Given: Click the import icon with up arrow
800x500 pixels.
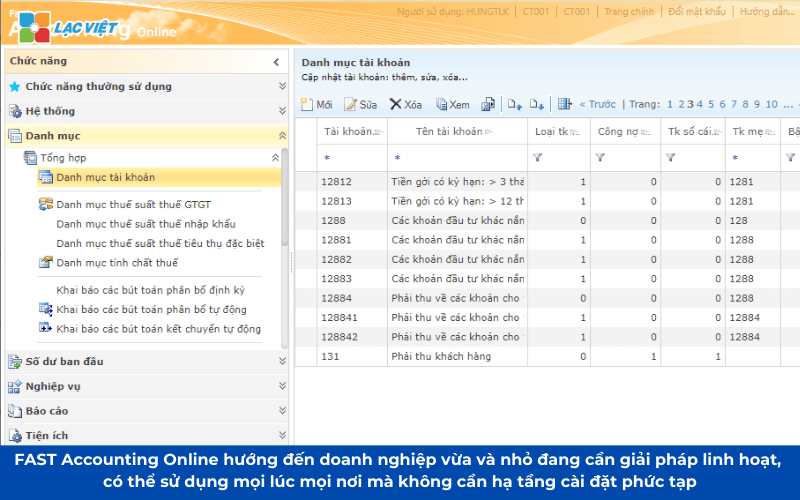Looking at the screenshot, I should pyautogui.click(x=514, y=104).
